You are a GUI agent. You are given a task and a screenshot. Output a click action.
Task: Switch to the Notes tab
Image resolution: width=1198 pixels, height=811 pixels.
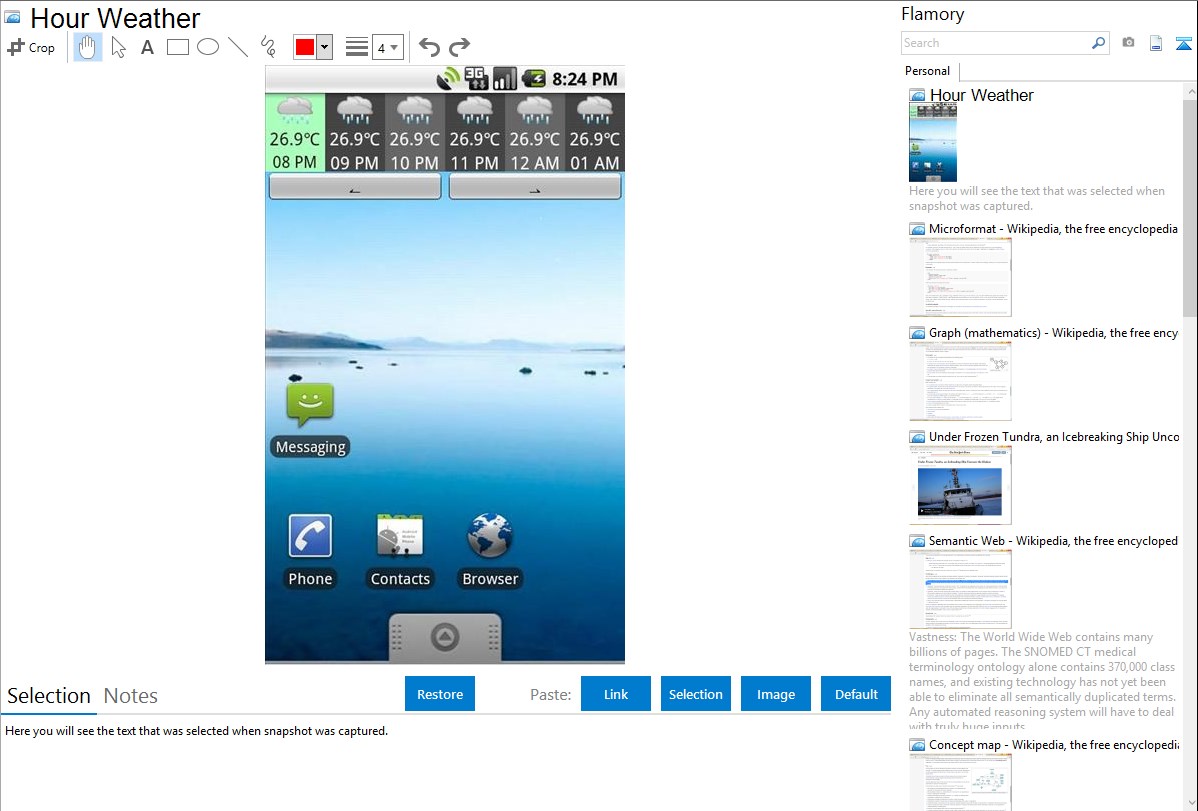(130, 696)
